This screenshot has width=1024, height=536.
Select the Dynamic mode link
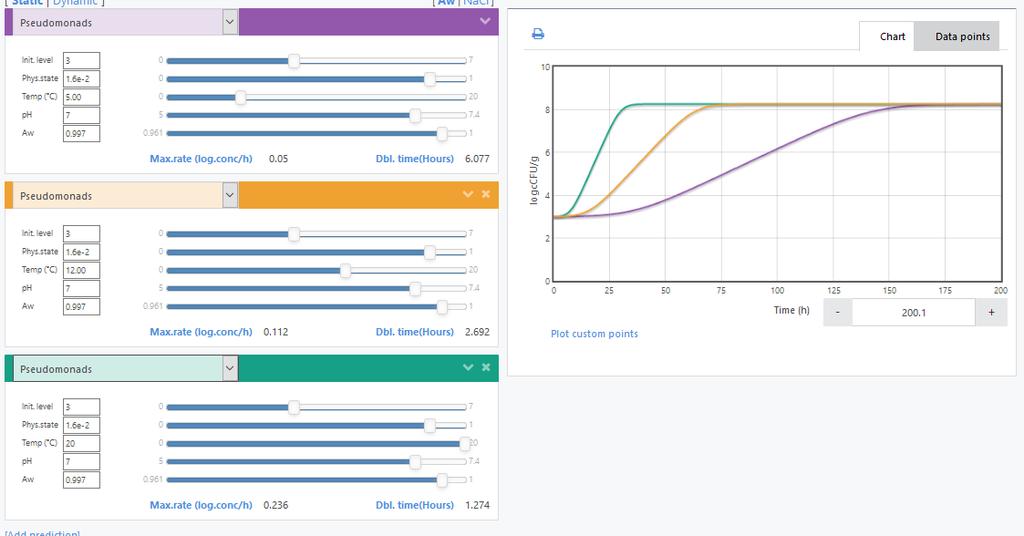pos(75,3)
